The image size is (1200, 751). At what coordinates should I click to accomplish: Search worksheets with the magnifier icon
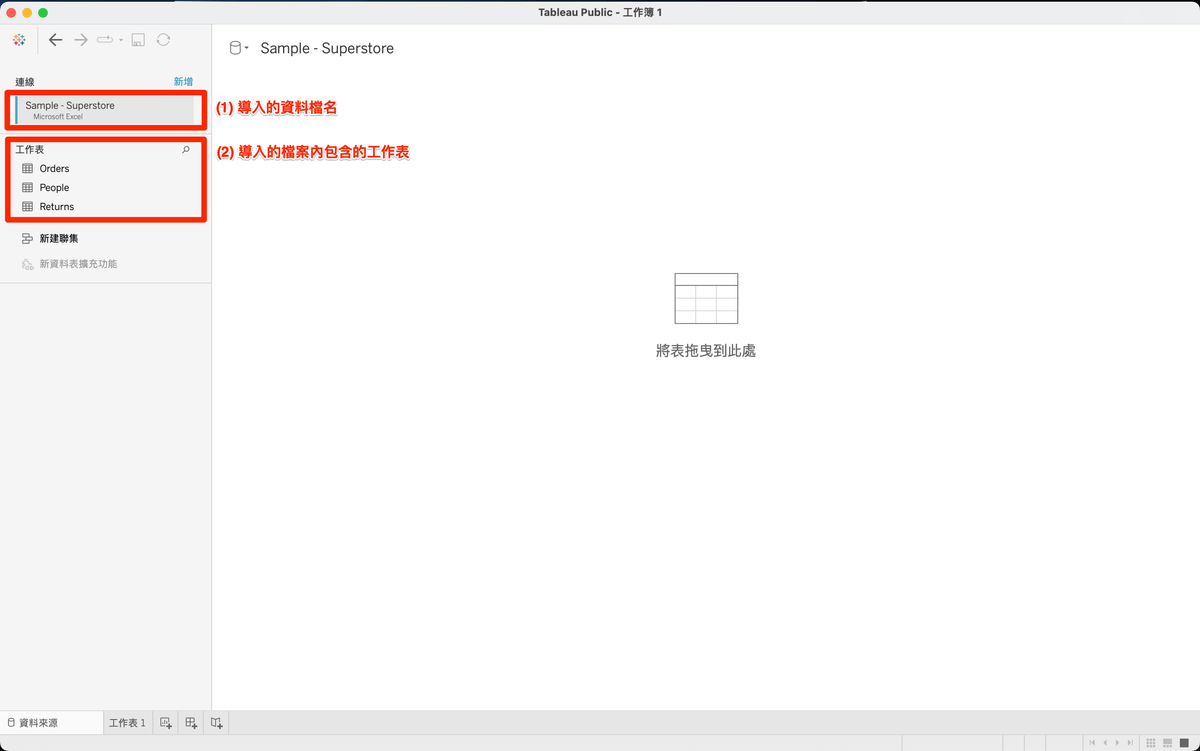[185, 150]
